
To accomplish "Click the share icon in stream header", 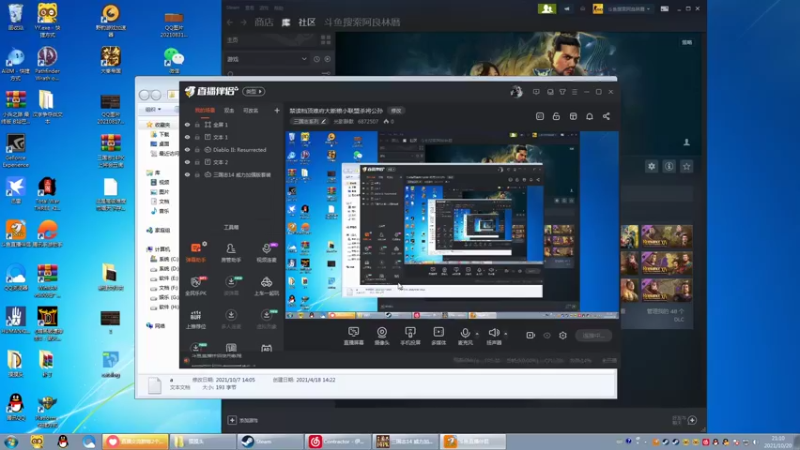I will click(606, 116).
